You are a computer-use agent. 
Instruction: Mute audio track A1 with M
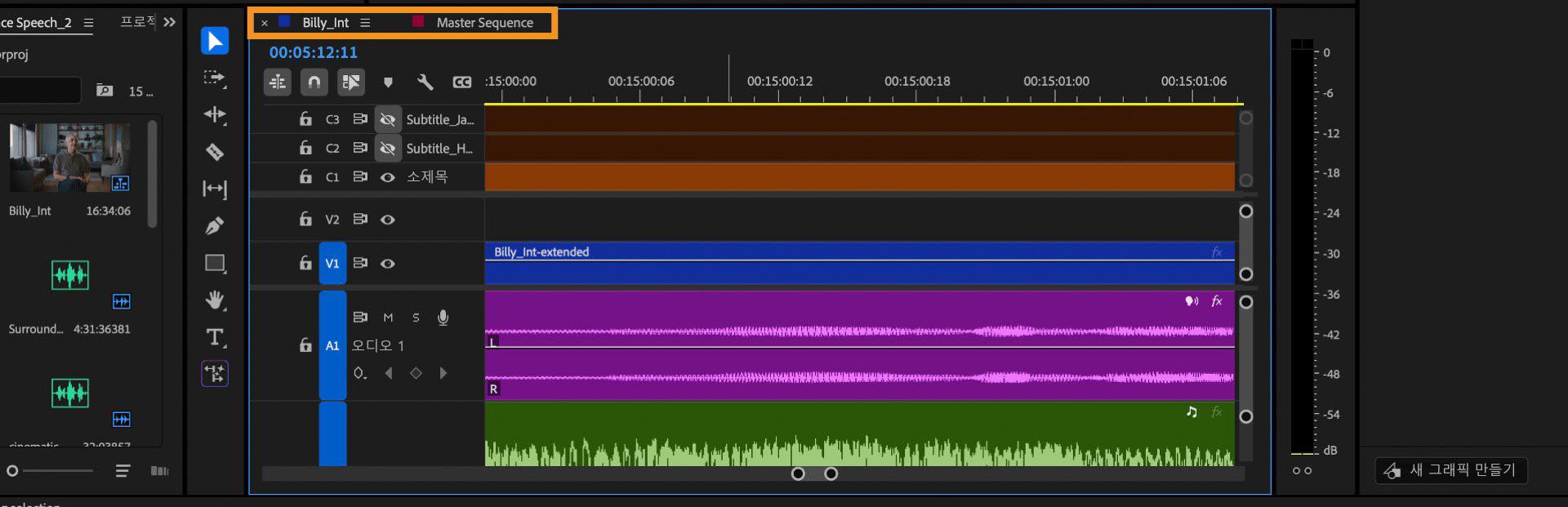click(388, 318)
